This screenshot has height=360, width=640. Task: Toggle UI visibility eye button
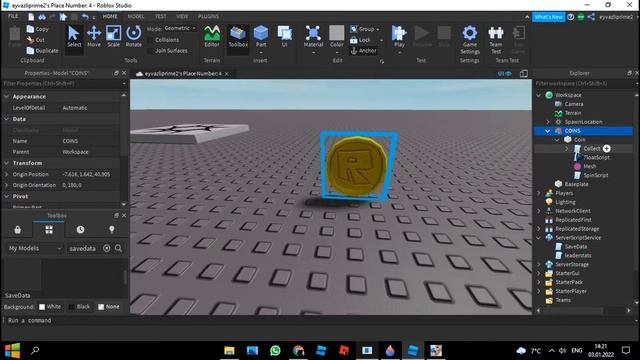point(505,73)
